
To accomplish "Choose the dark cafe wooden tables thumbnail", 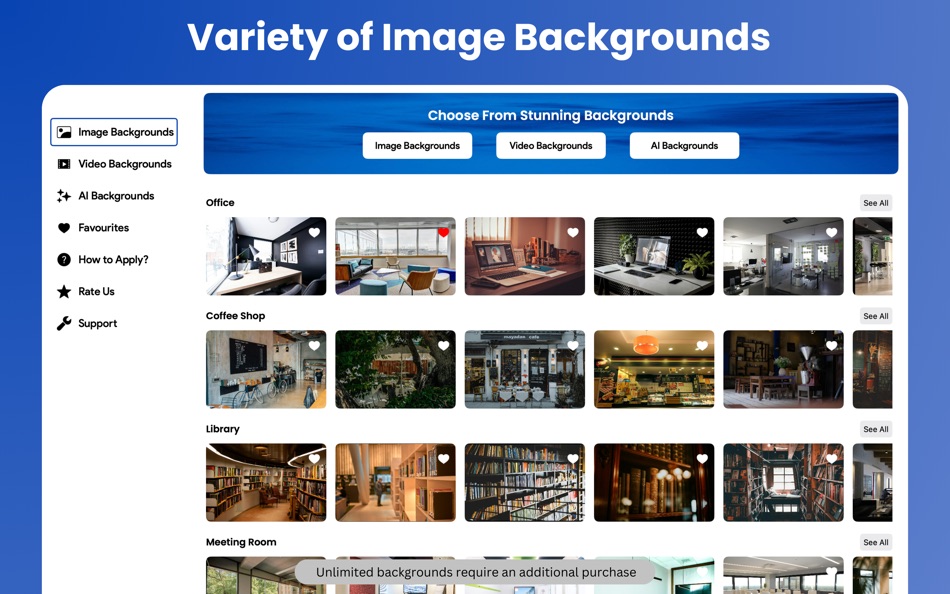I will pos(783,369).
